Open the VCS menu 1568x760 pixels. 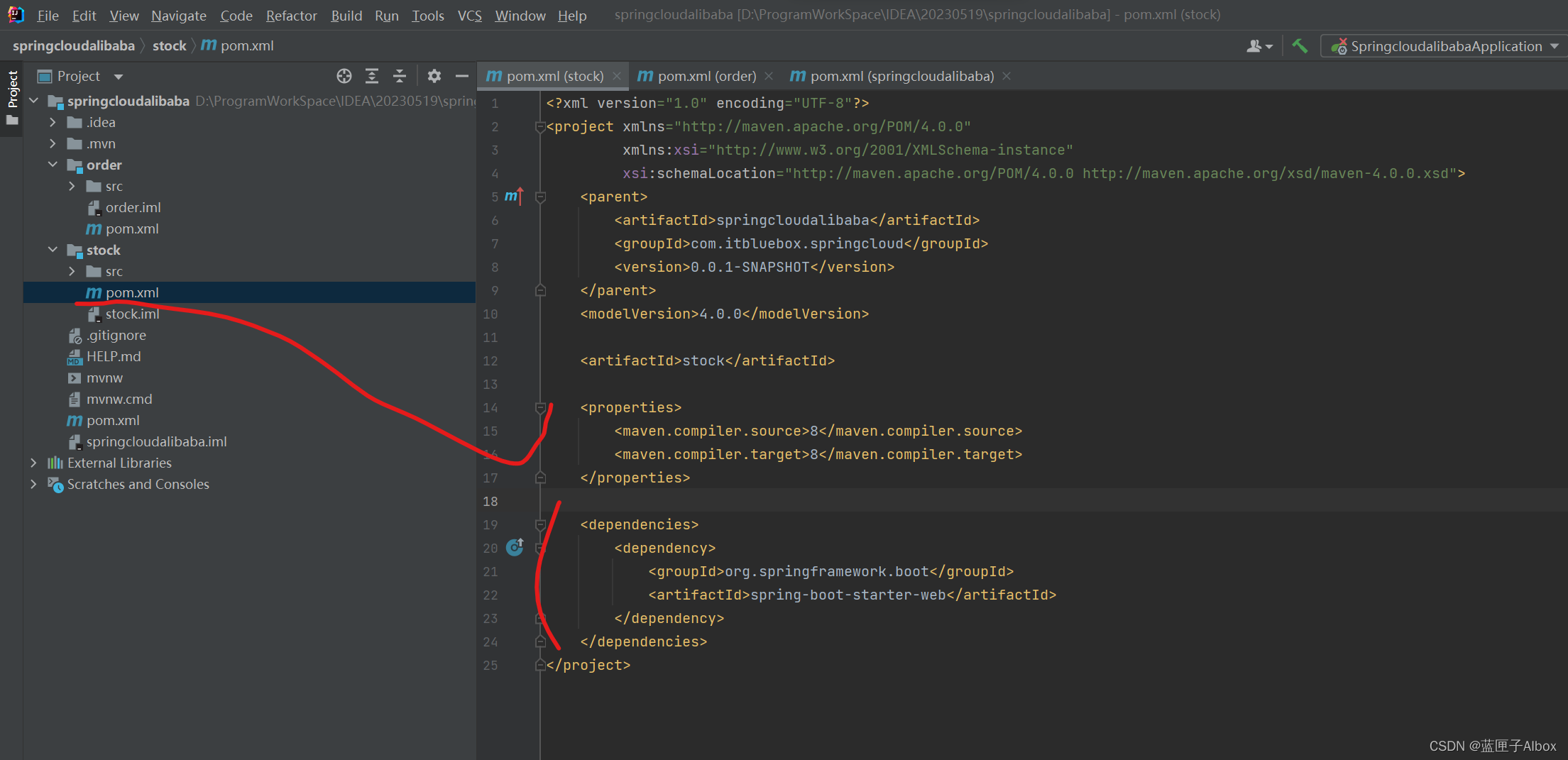pos(470,16)
